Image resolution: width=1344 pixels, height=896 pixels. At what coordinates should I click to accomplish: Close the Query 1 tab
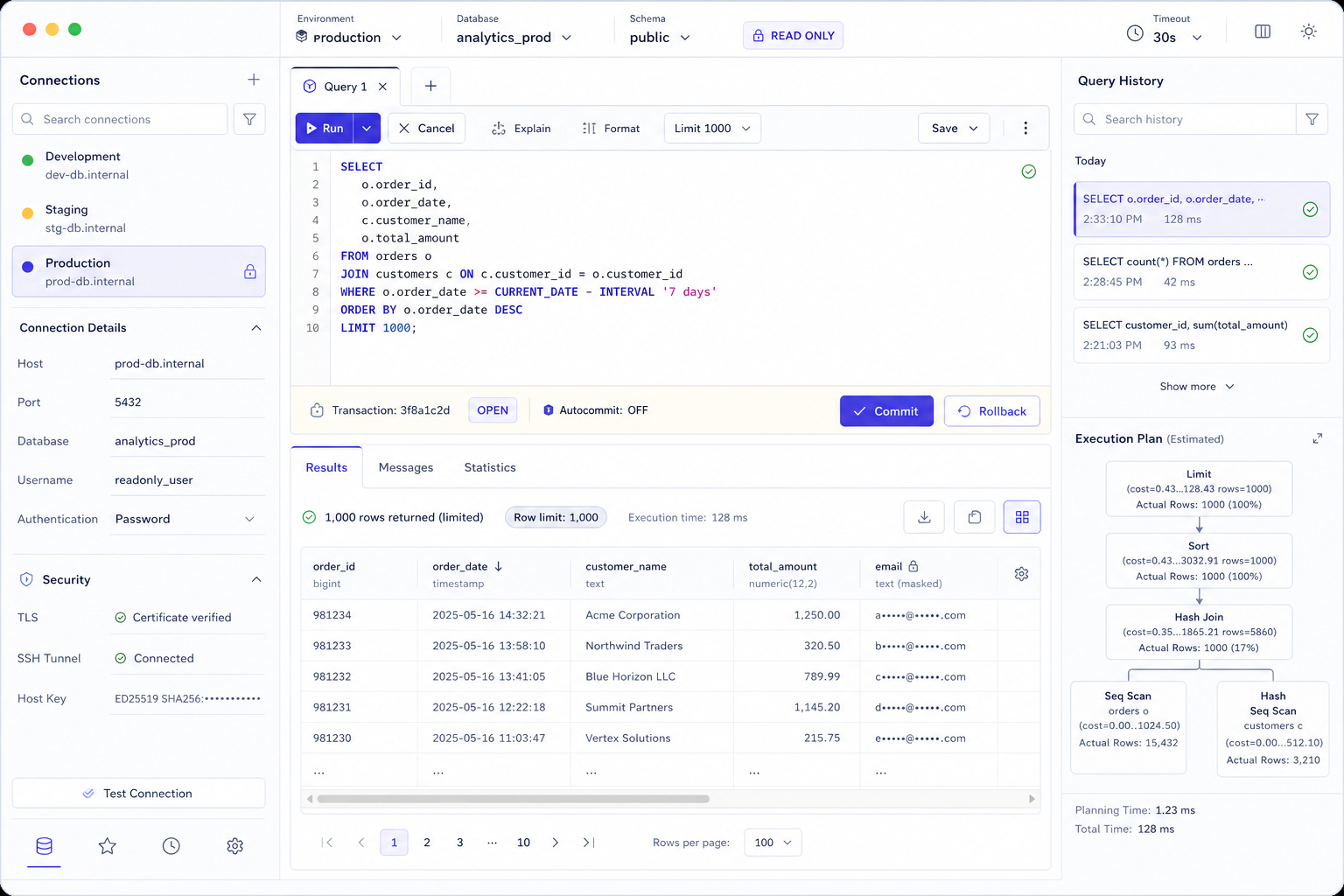tap(382, 87)
